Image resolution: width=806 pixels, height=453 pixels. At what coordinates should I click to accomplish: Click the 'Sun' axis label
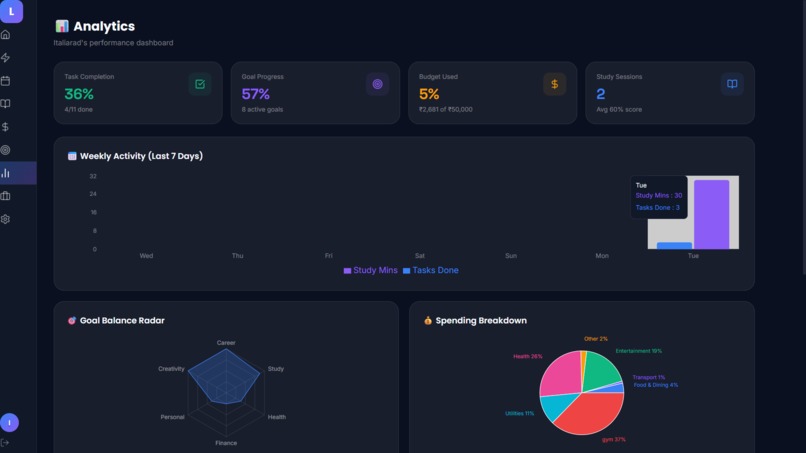511,256
